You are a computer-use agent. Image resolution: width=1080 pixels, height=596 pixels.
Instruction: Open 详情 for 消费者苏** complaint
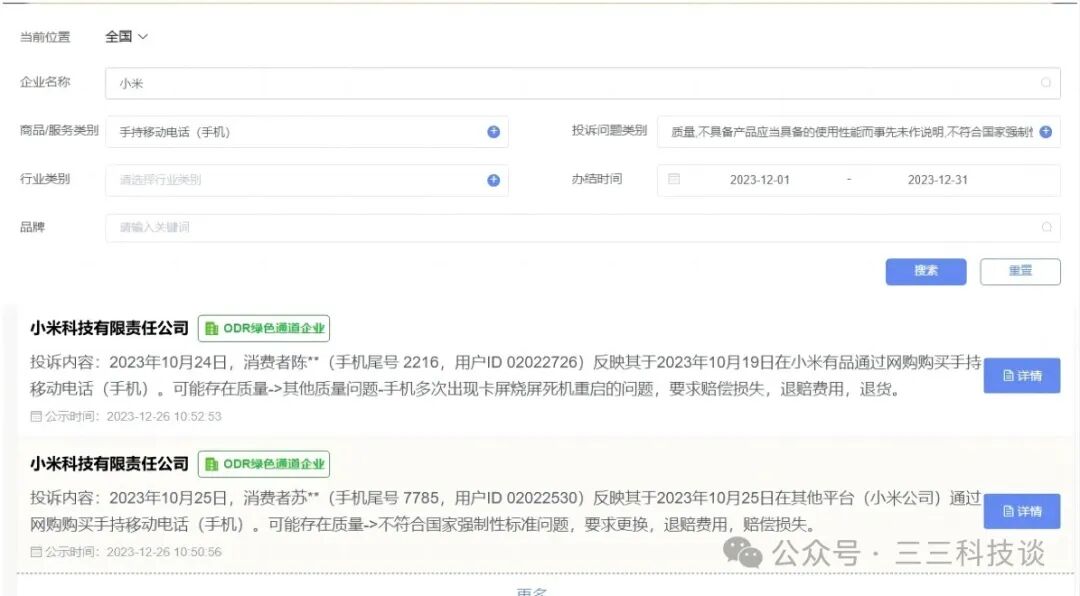pos(1021,511)
